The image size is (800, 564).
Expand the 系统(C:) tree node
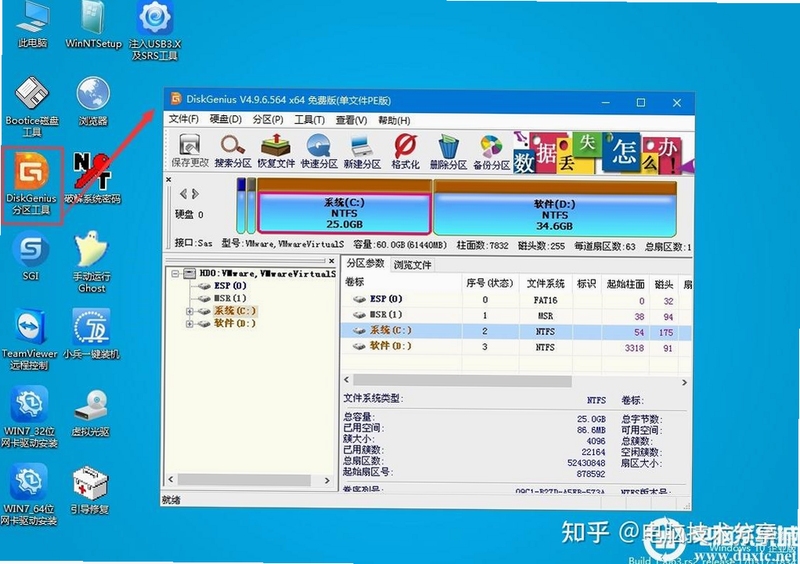(190, 311)
